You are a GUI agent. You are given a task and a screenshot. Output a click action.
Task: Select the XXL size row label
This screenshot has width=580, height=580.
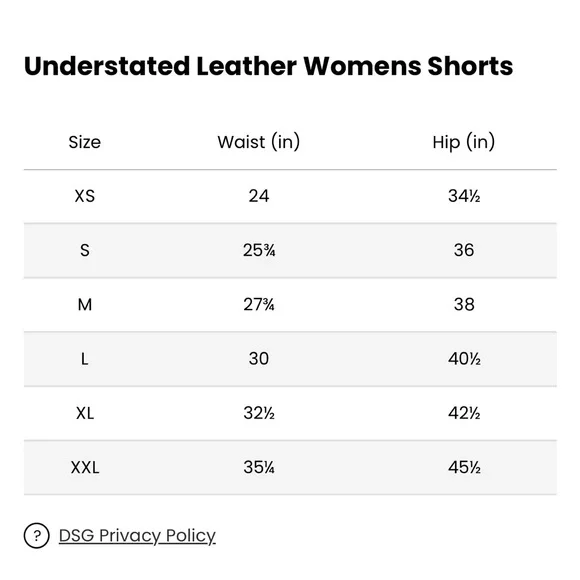coord(85,468)
